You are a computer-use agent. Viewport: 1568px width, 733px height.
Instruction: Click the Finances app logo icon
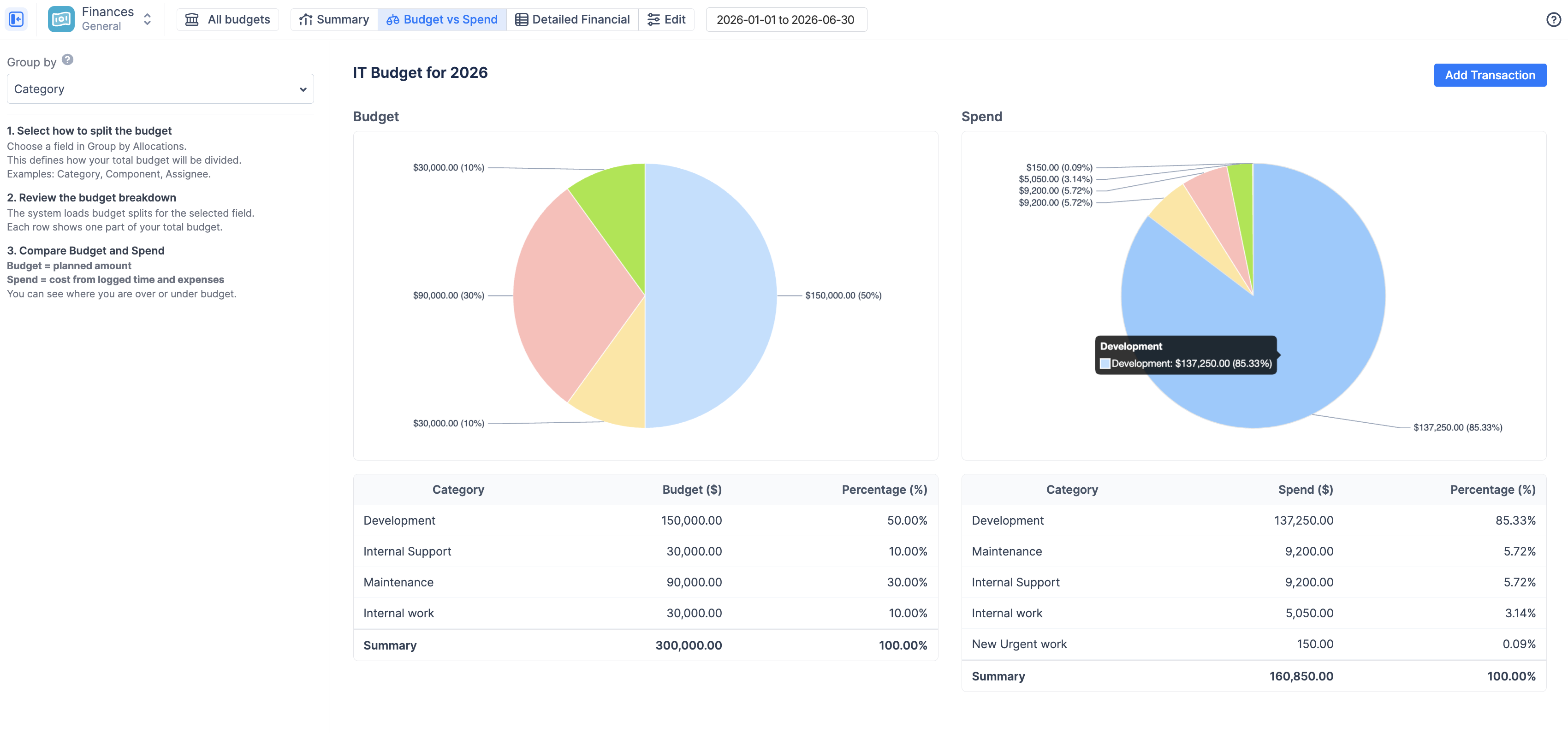click(61, 19)
